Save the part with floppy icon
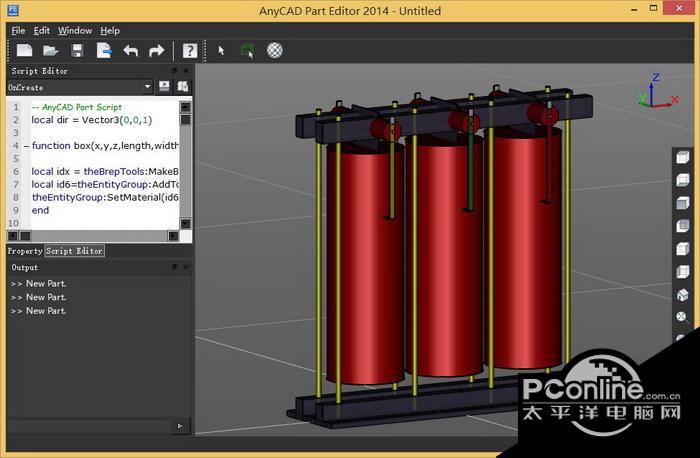Screen dimensions: 700x458 tap(77, 50)
